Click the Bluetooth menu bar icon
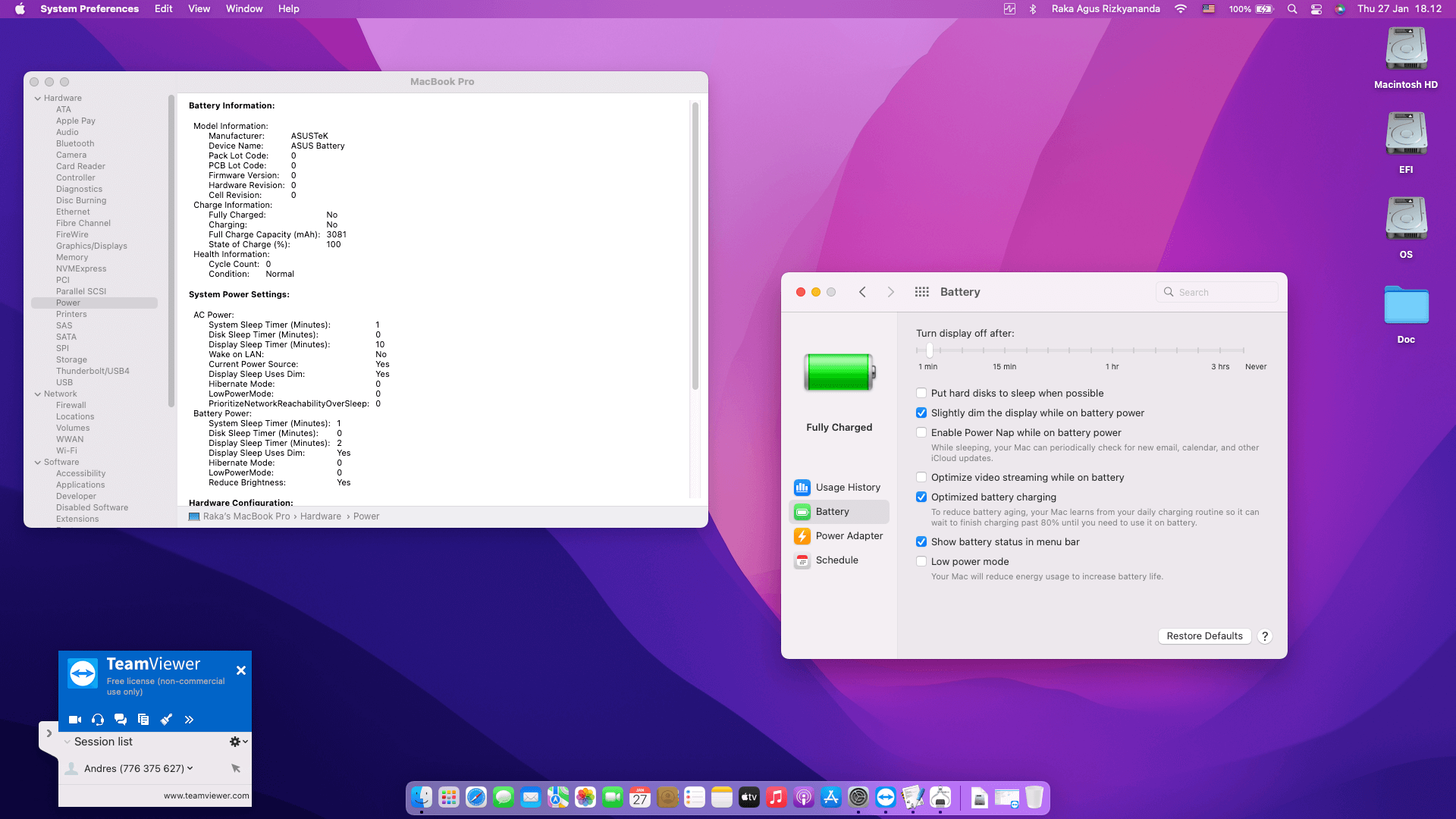 1032,9
